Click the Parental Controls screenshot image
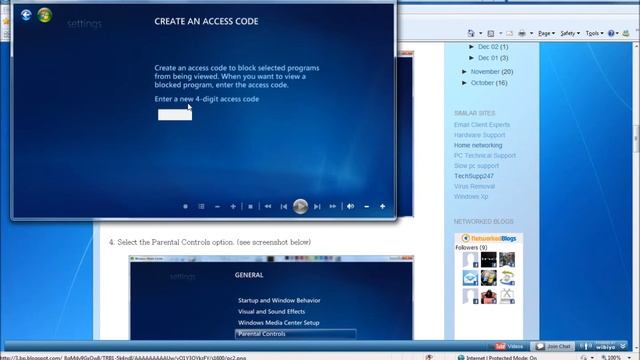 tap(271, 298)
